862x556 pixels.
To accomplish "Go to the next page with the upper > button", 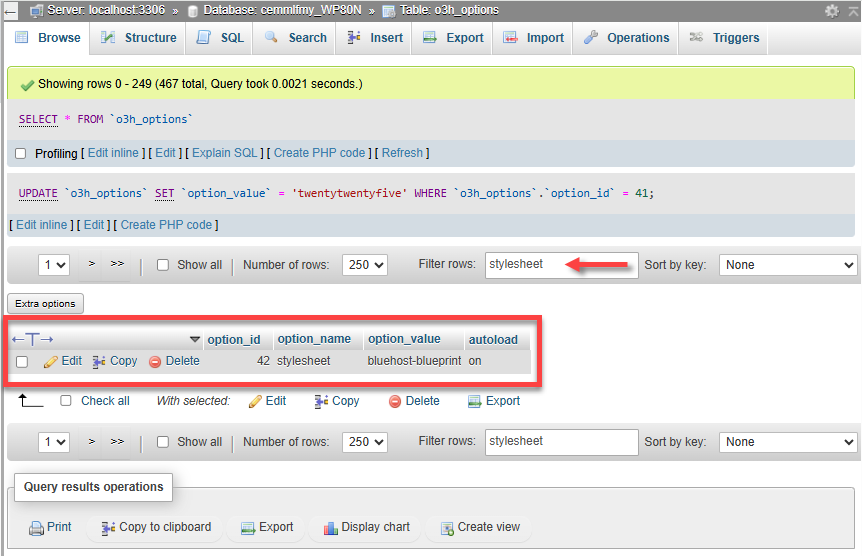I will pyautogui.click(x=92, y=264).
